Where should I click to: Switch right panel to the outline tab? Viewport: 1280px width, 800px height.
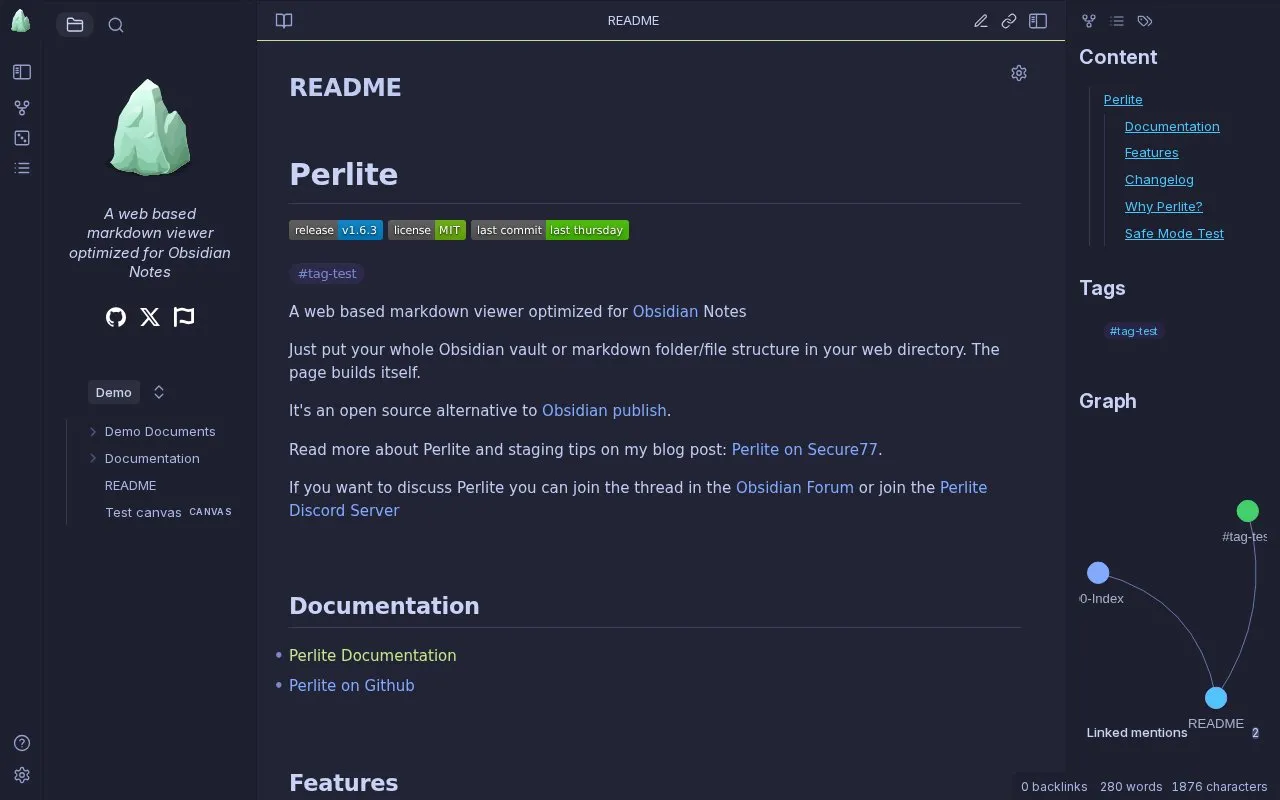point(1117,21)
